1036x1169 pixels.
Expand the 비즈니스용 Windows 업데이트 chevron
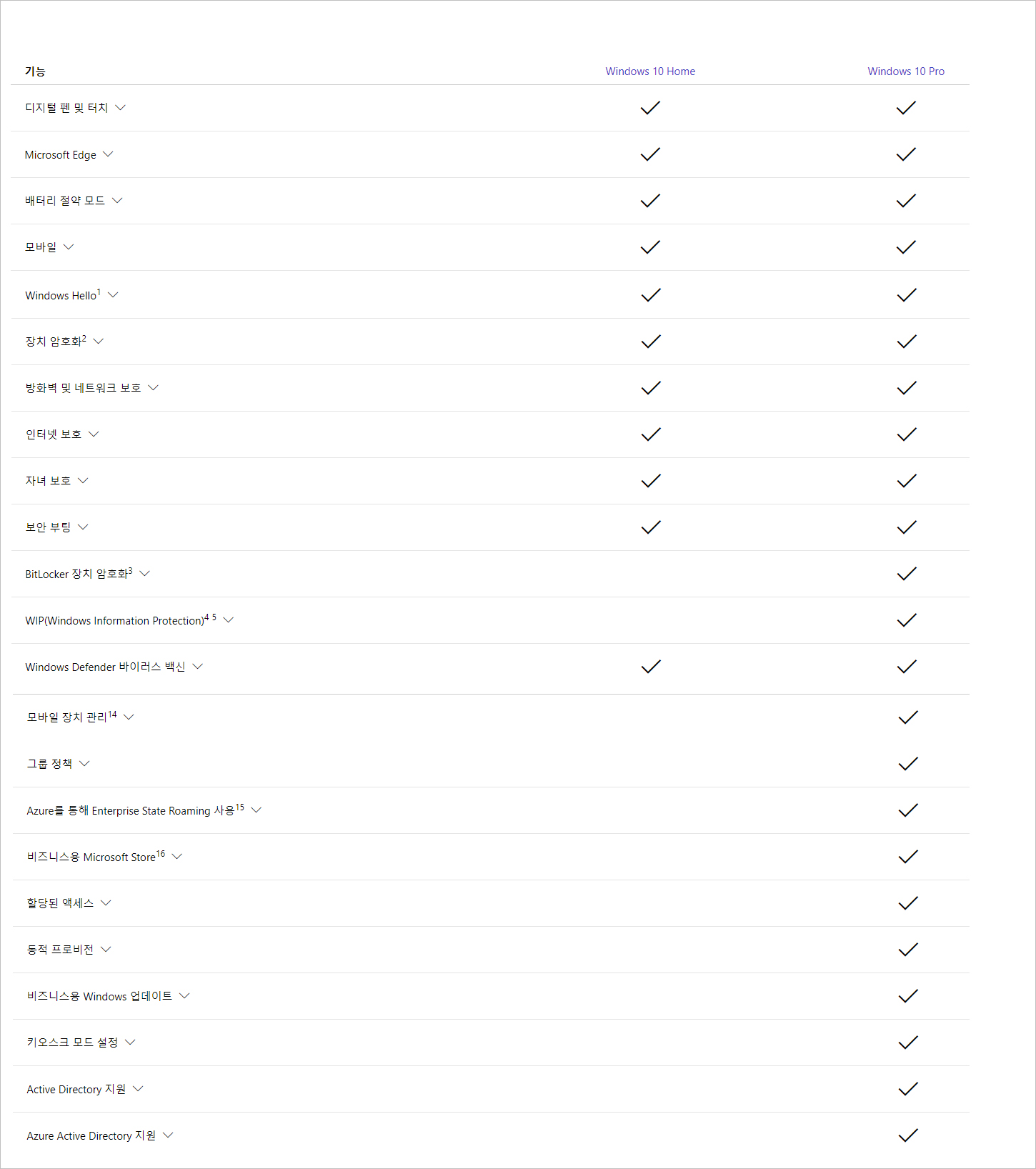184,996
